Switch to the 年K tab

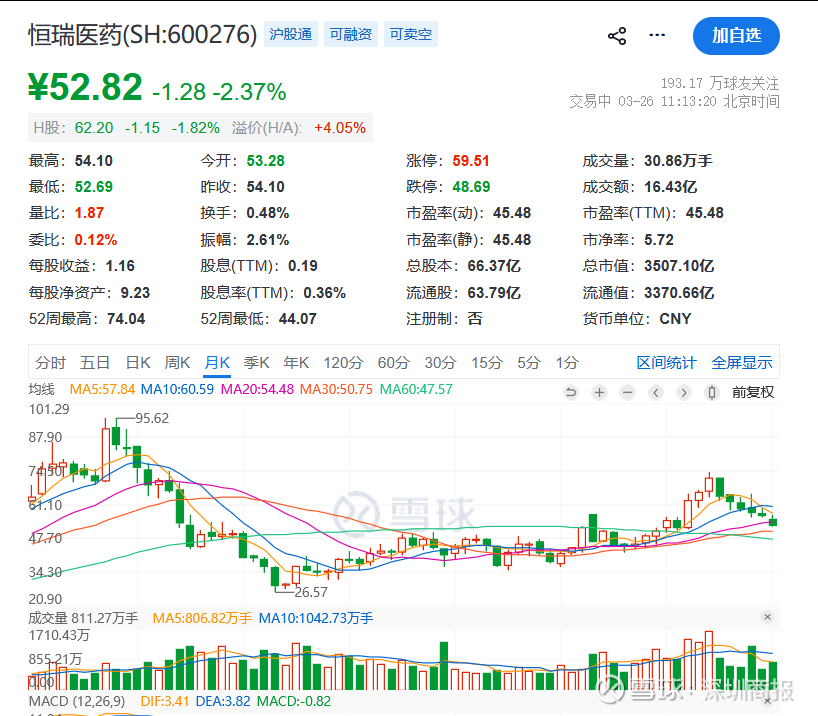click(296, 362)
